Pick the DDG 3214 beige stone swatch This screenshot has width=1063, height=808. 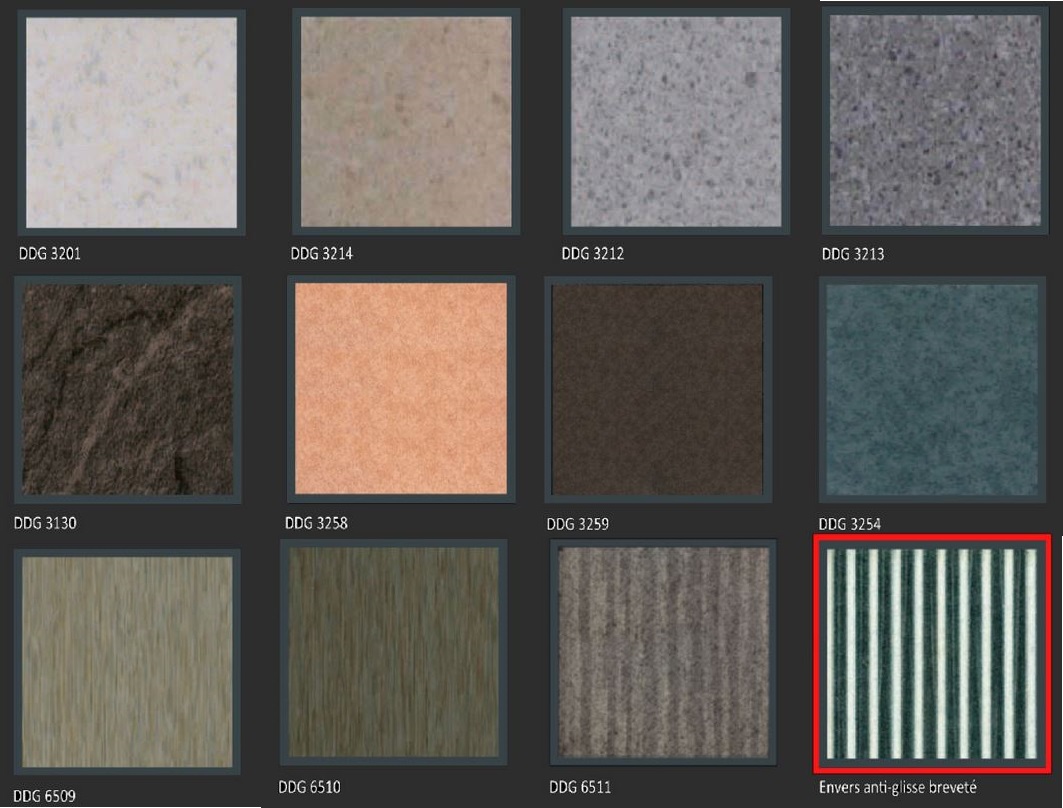tap(406, 121)
